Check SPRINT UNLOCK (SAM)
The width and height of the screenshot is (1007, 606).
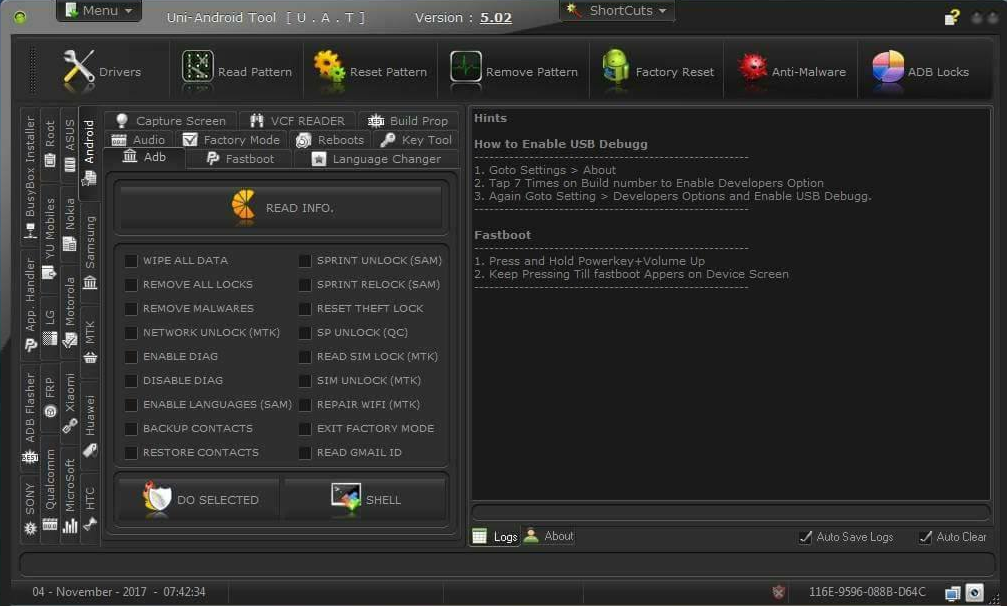pos(305,261)
